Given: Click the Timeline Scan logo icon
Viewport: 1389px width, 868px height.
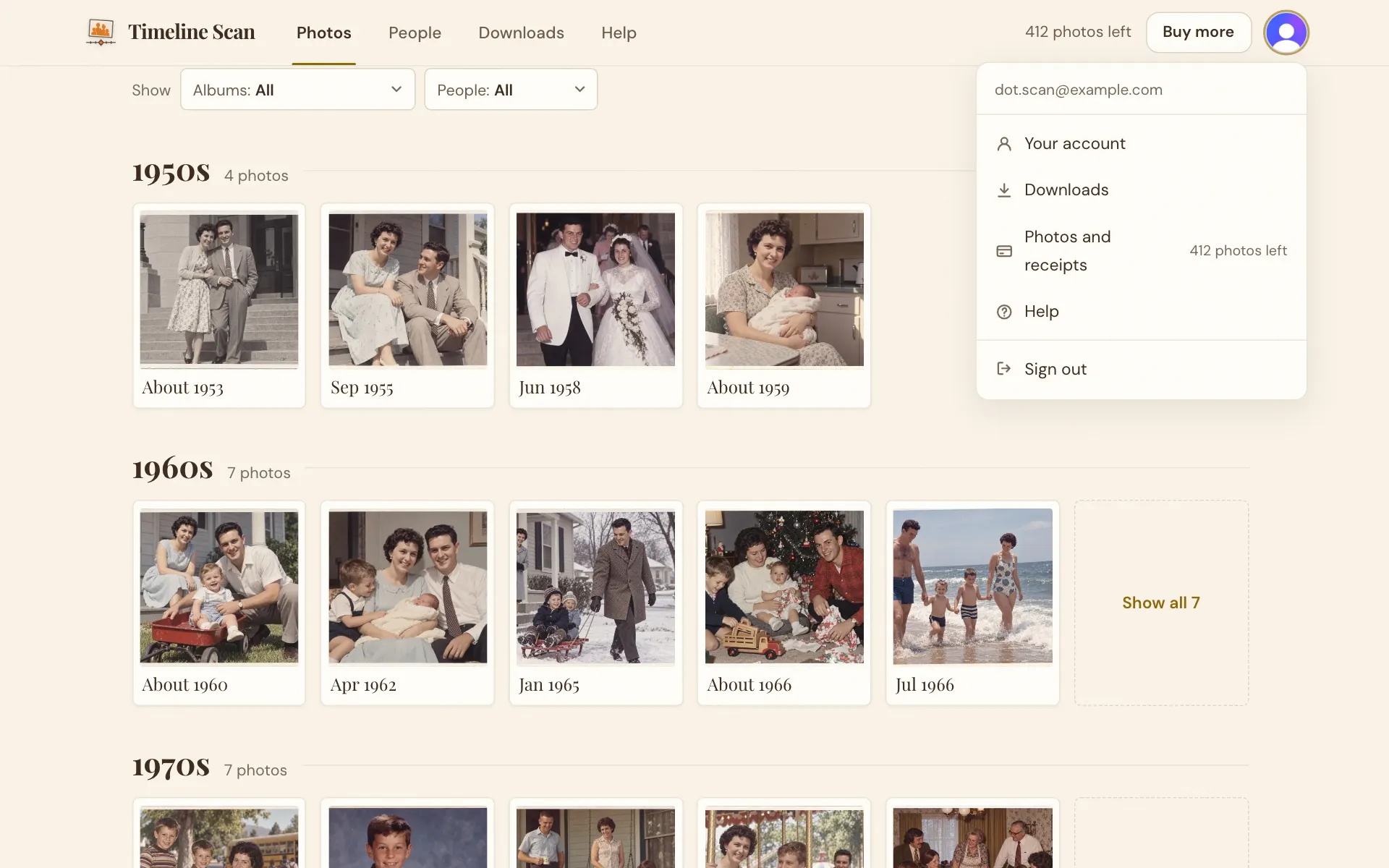Looking at the screenshot, I should (101, 32).
